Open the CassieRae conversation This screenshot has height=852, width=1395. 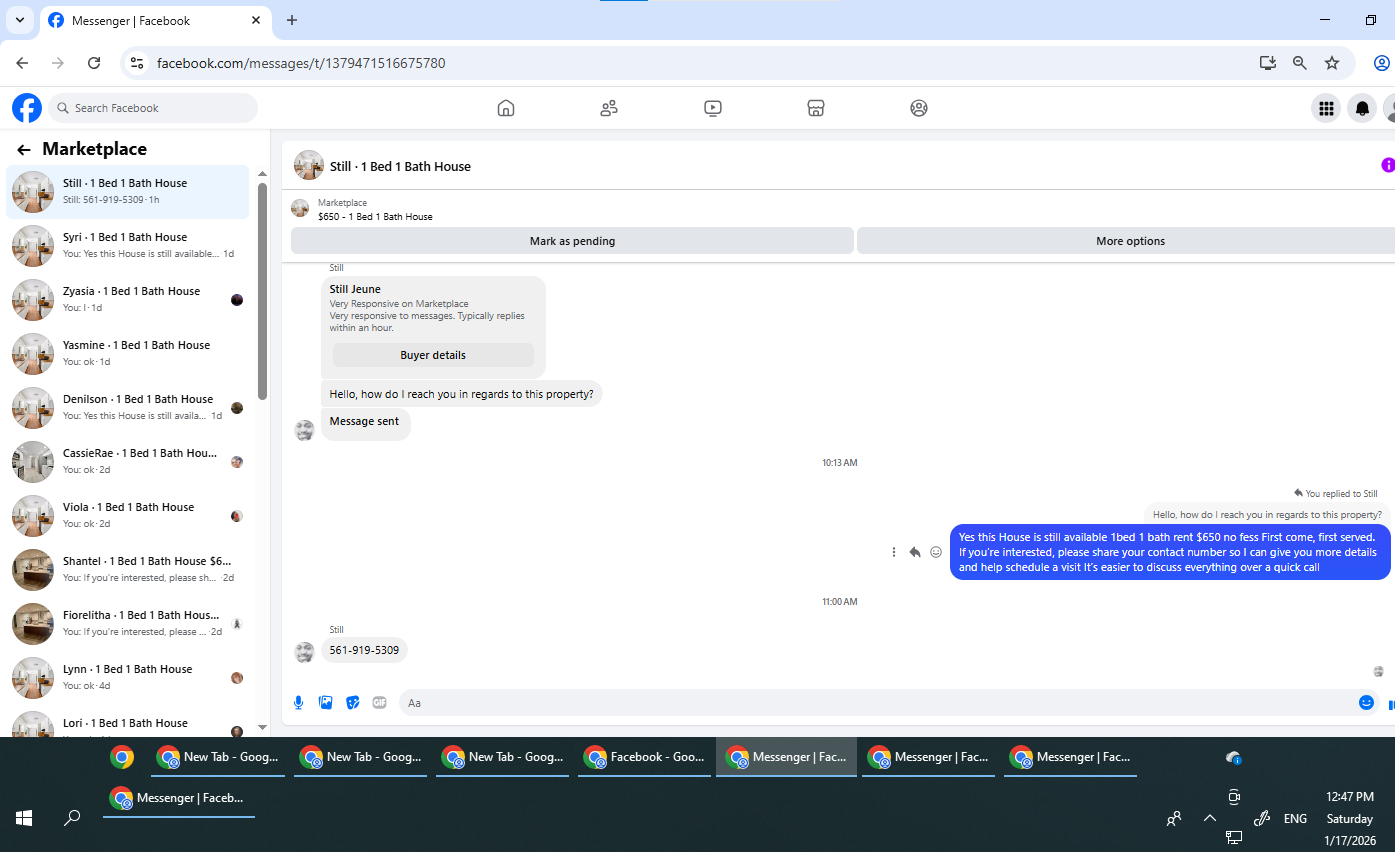tap(128, 461)
